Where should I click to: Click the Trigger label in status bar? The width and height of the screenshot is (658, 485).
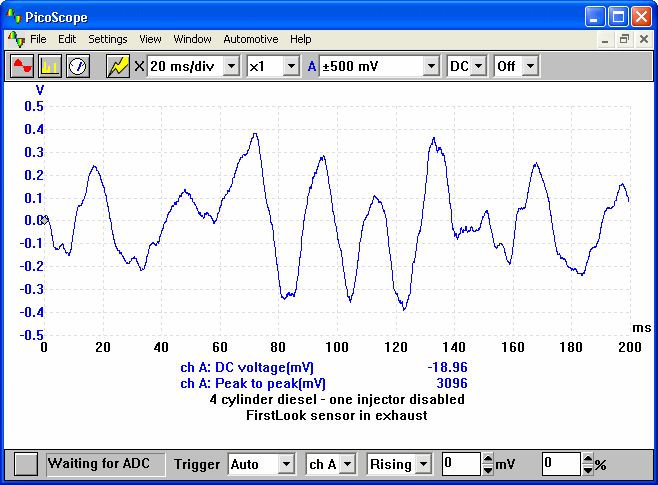click(x=197, y=464)
